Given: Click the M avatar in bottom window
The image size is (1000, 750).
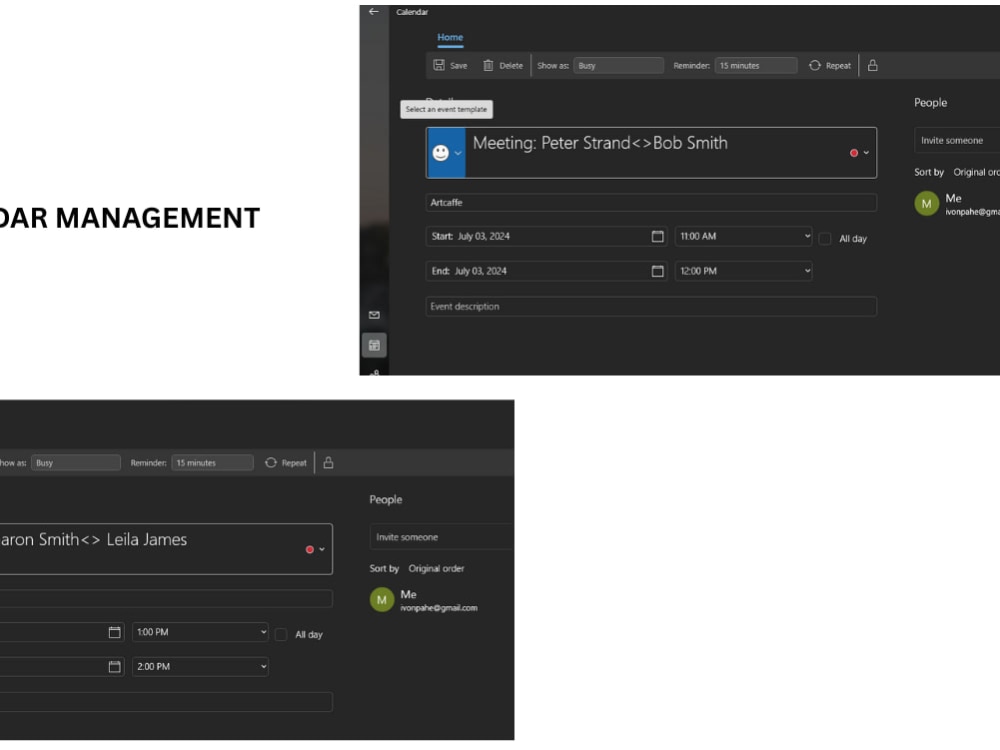Looking at the screenshot, I should (x=382, y=600).
